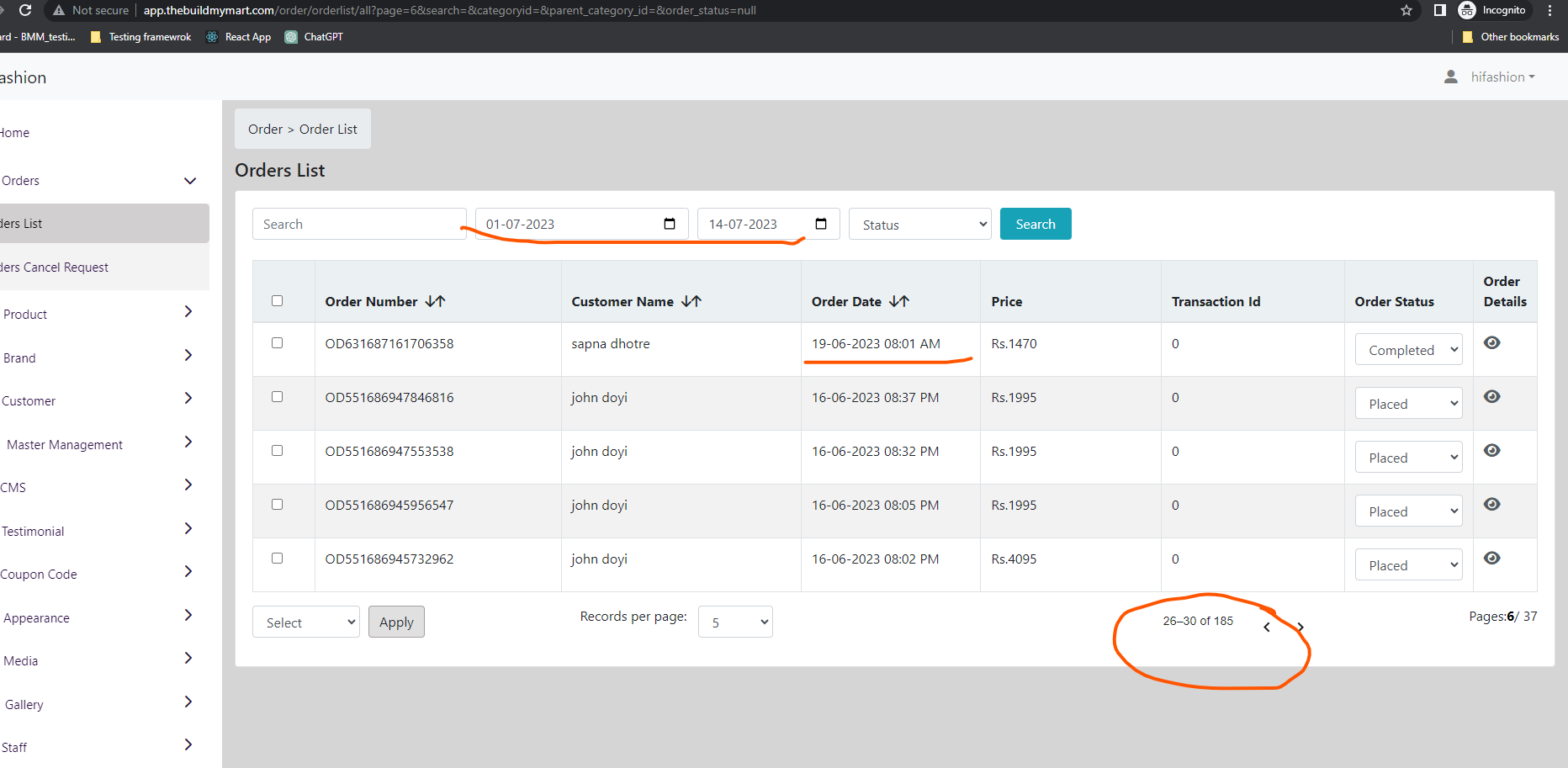Select Orders List sidebar item
This screenshot has height=768, width=1568.
104,223
